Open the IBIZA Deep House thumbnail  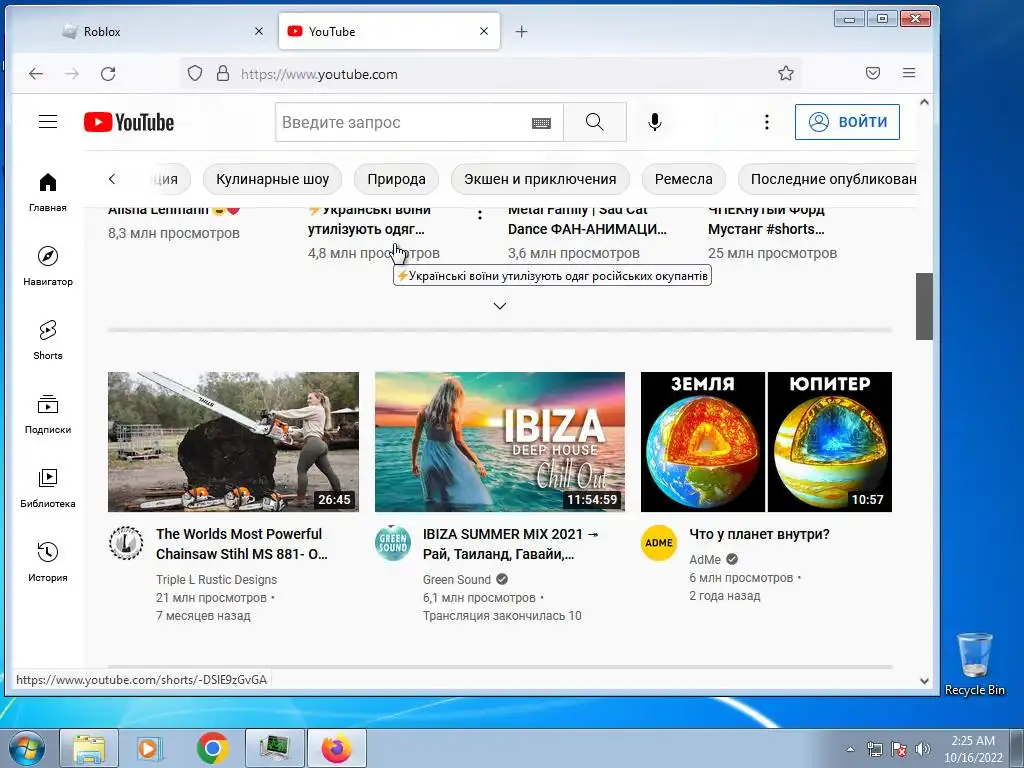pos(500,442)
